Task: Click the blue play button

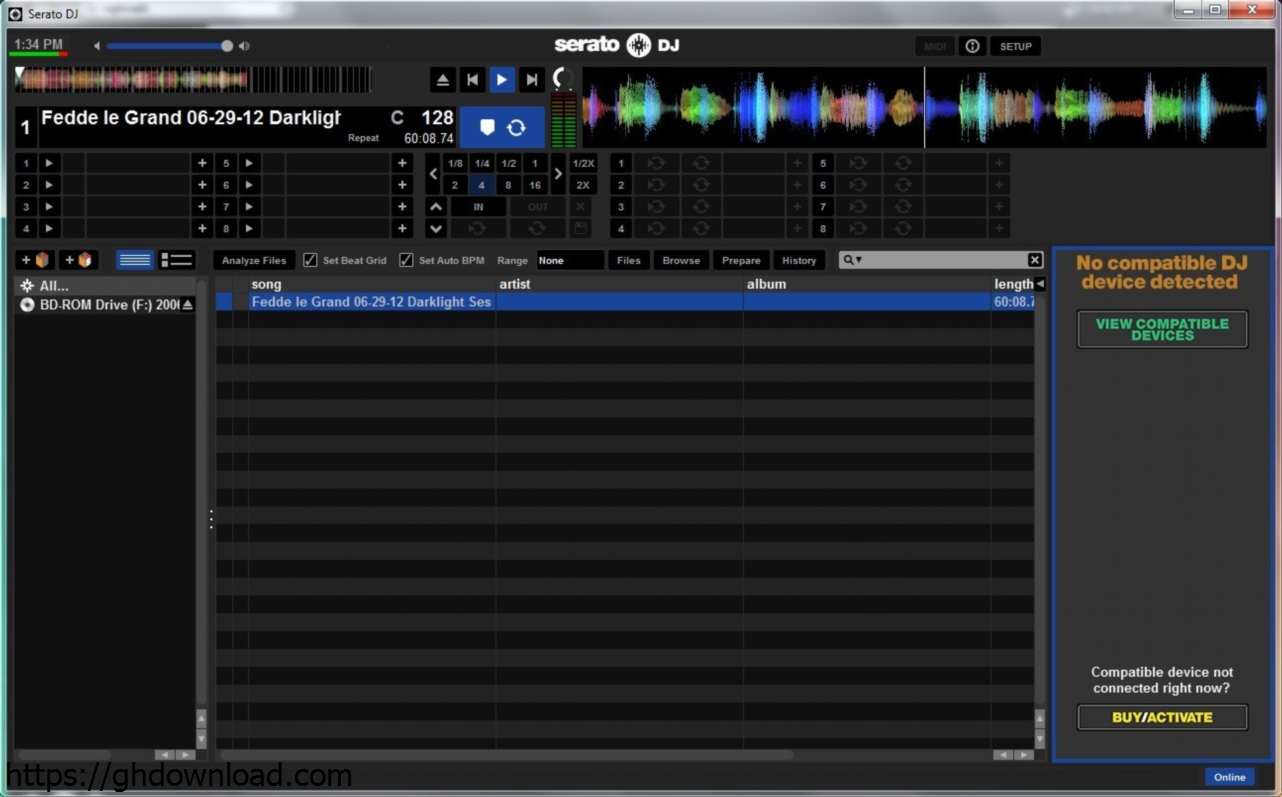Action: 502,80
